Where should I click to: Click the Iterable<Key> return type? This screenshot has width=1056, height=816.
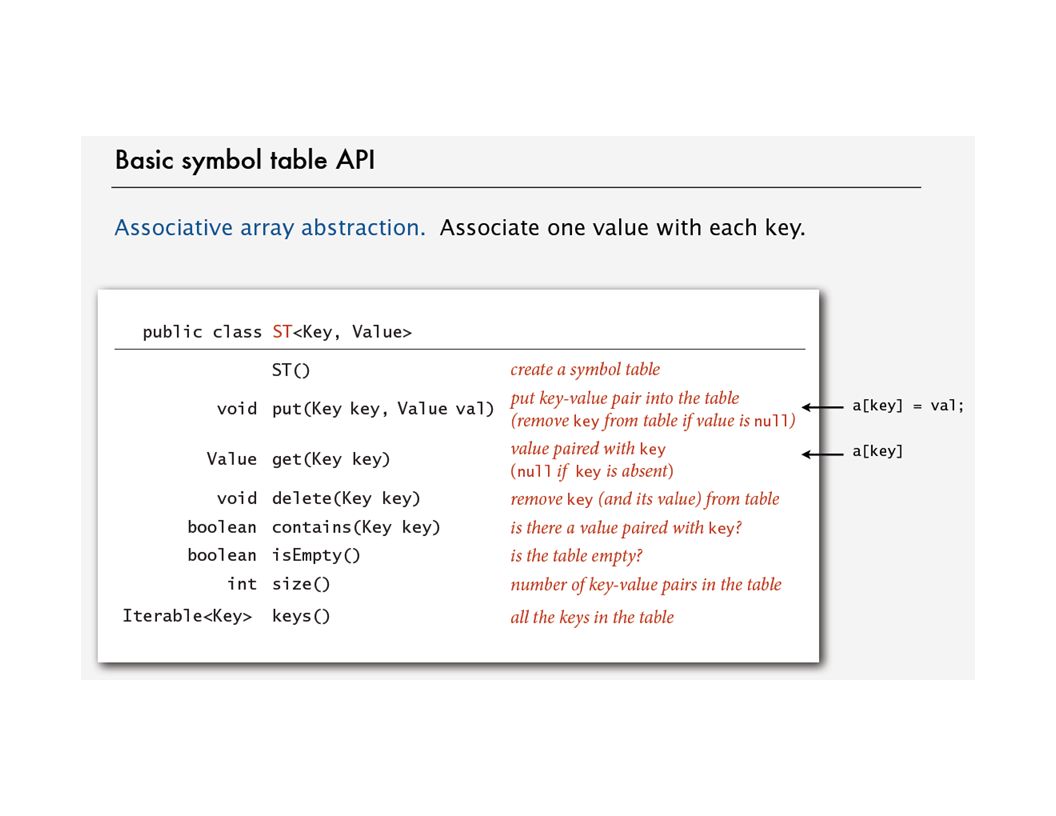[x=187, y=616]
